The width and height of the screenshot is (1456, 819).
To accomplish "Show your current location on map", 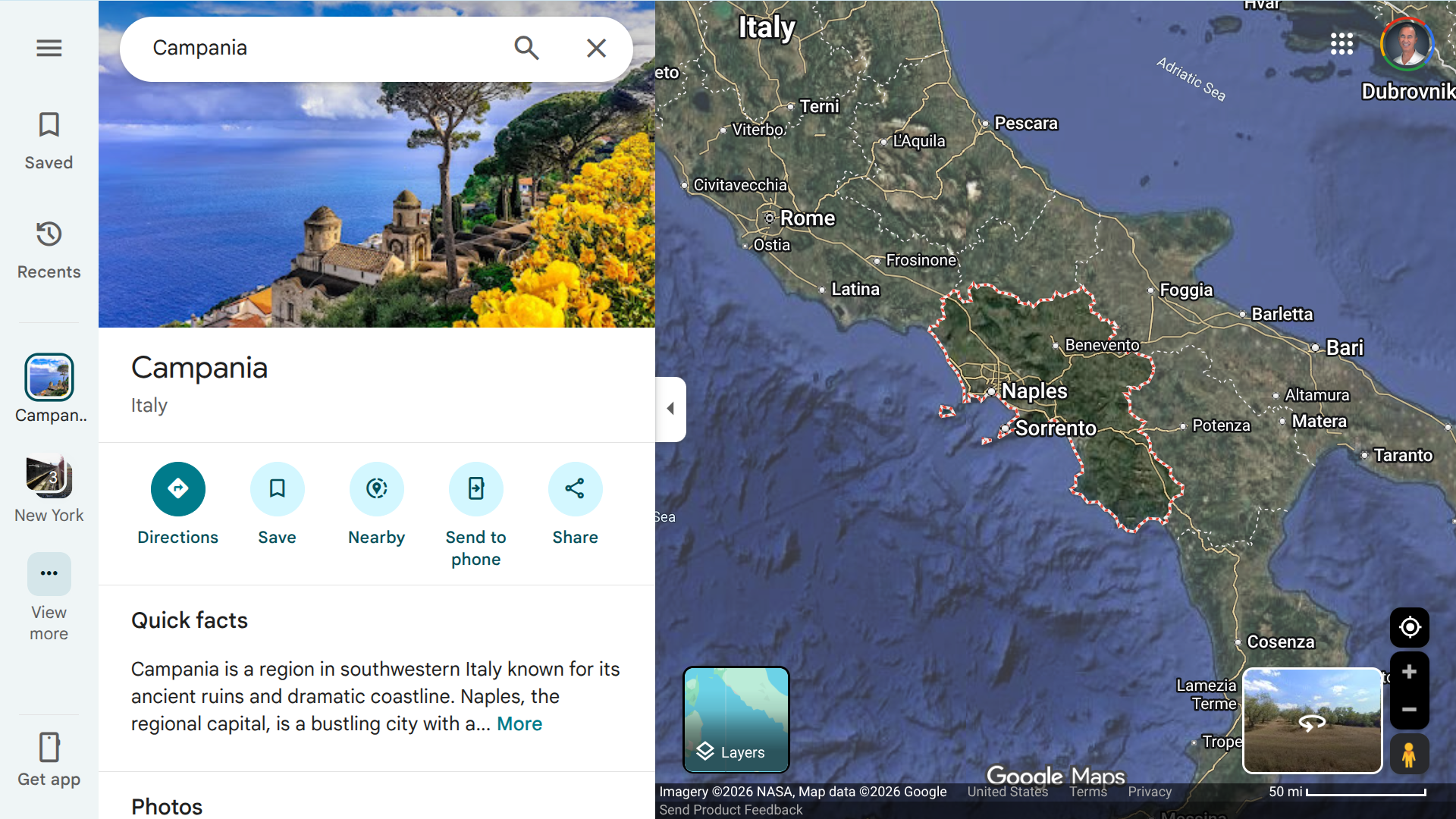I will click(x=1409, y=627).
